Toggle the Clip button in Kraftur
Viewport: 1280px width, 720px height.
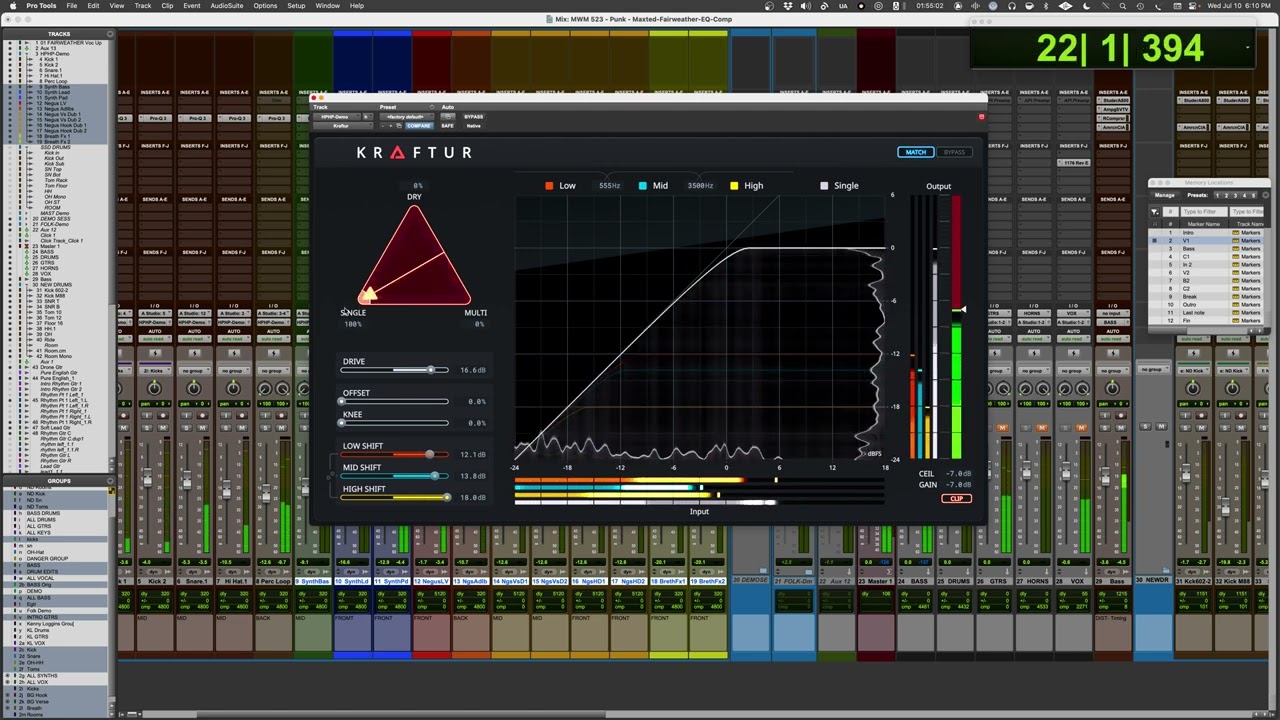click(x=957, y=498)
